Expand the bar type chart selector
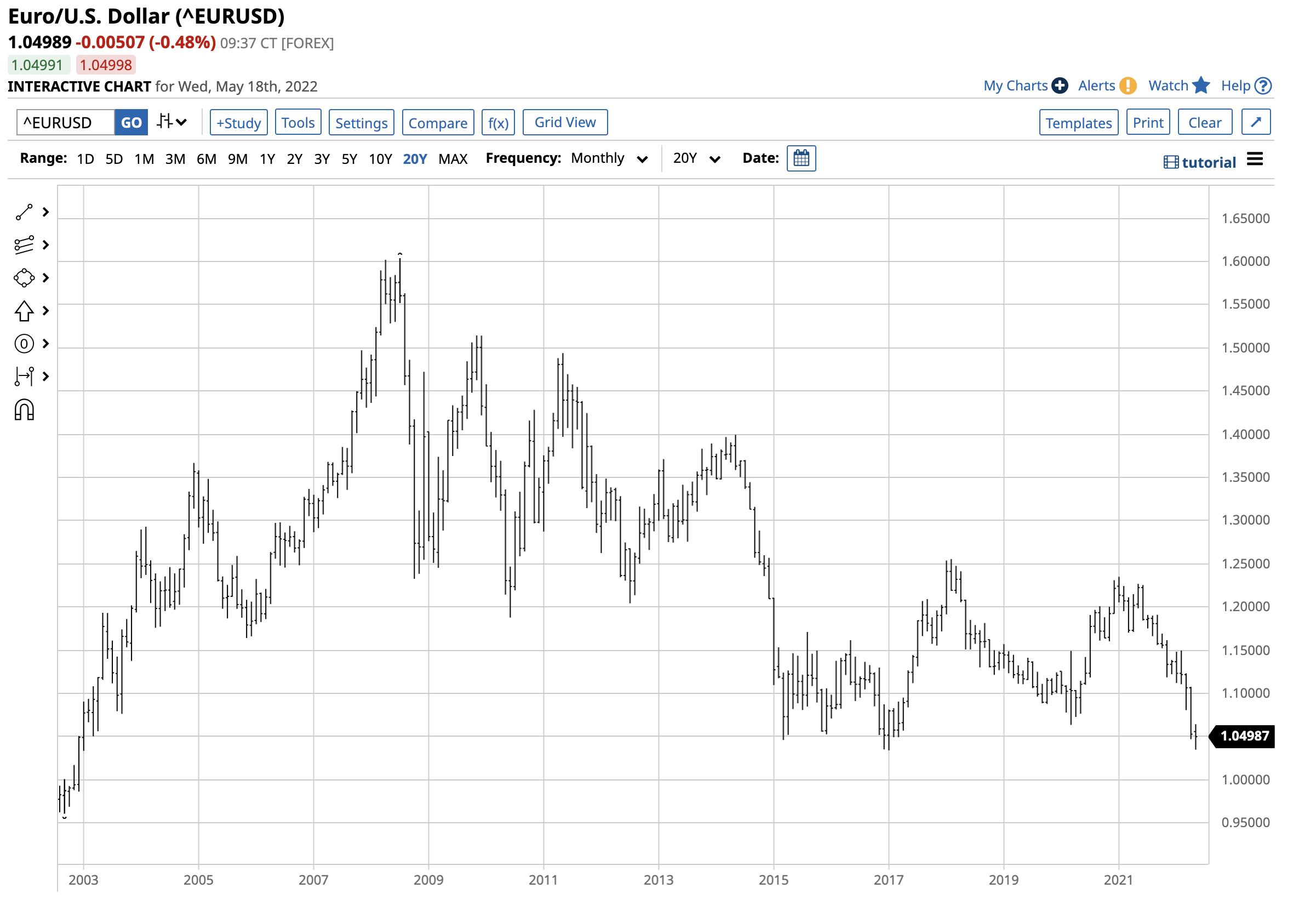Screen dimensions: 1316x900 click(171, 122)
